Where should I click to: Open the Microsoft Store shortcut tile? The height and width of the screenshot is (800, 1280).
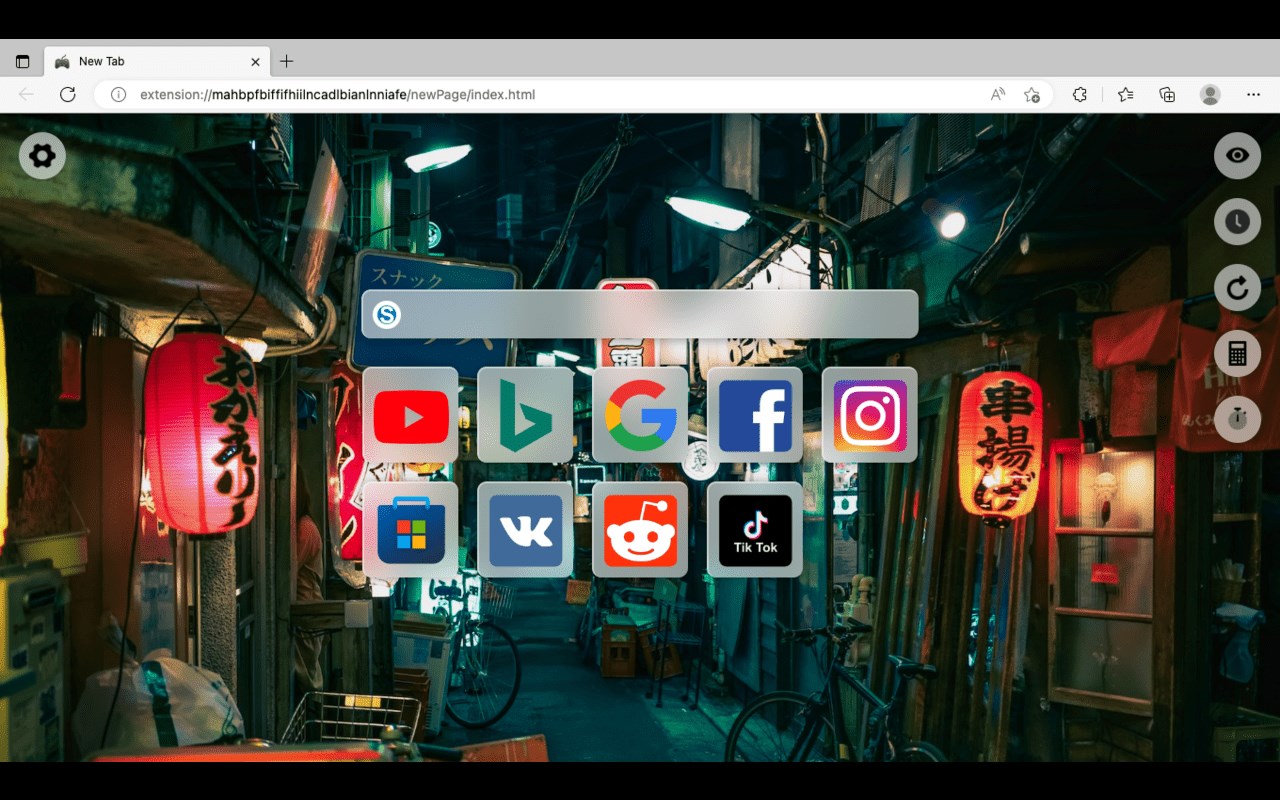click(410, 530)
